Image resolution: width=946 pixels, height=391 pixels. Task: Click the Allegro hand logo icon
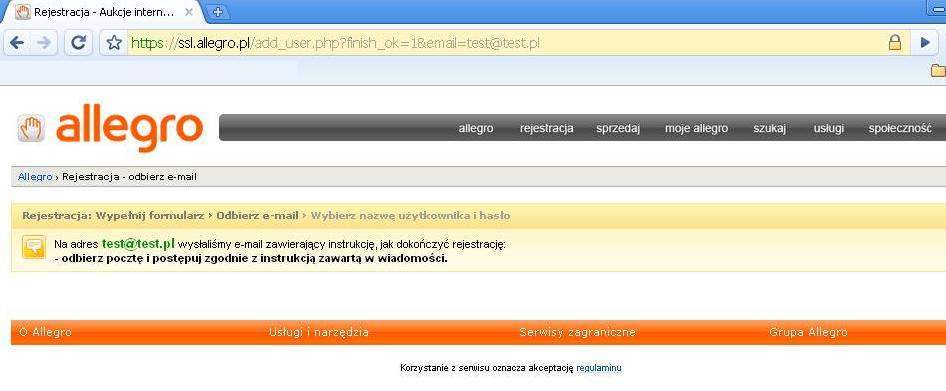(31, 129)
